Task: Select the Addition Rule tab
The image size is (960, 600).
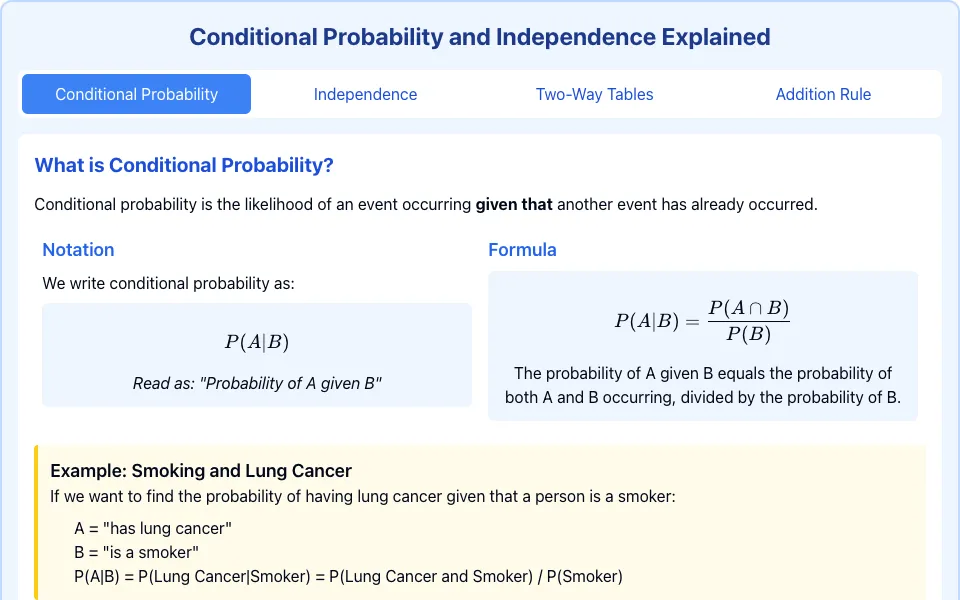Action: point(823,94)
